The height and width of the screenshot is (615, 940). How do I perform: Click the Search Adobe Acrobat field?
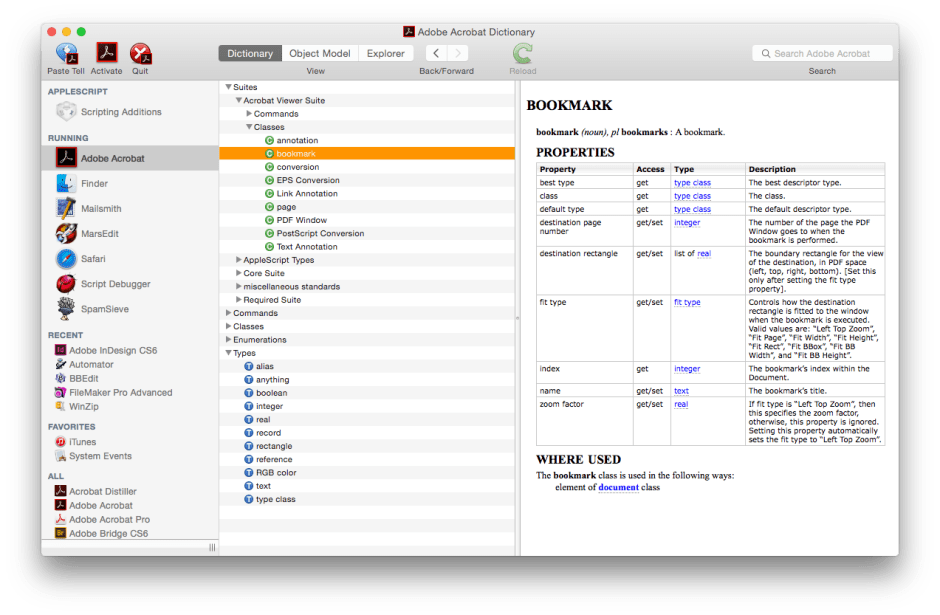(x=822, y=53)
